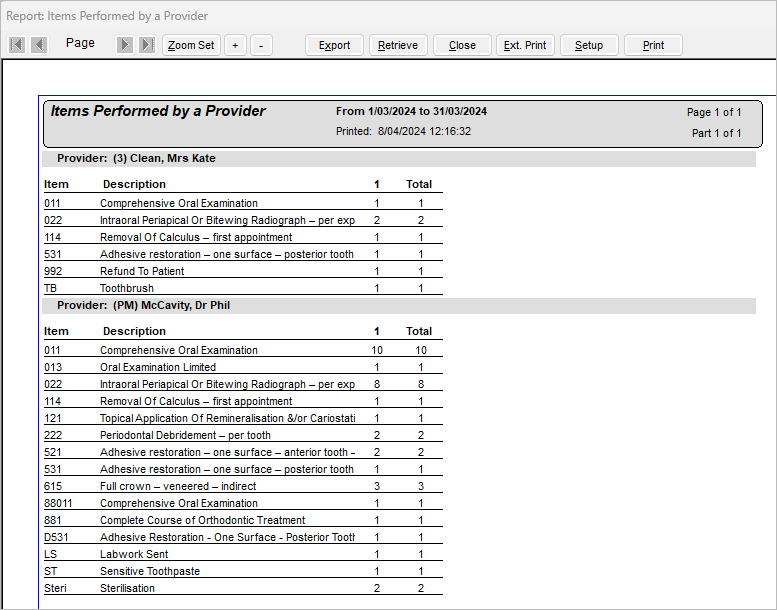This screenshot has width=777, height=610.
Task: Open report Setup
Action: pyautogui.click(x=589, y=45)
